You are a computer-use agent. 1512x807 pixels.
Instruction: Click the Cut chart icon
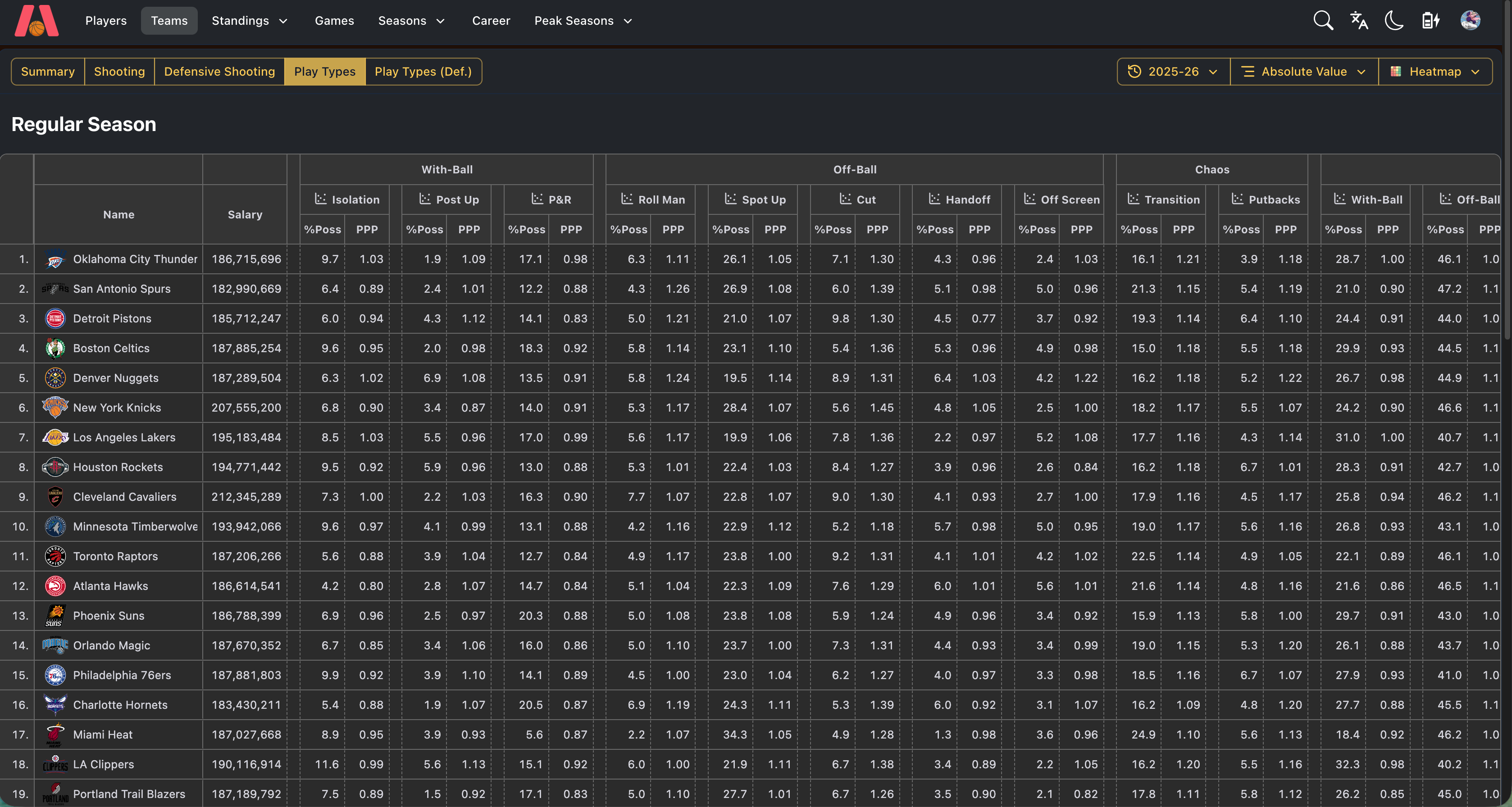(845, 199)
